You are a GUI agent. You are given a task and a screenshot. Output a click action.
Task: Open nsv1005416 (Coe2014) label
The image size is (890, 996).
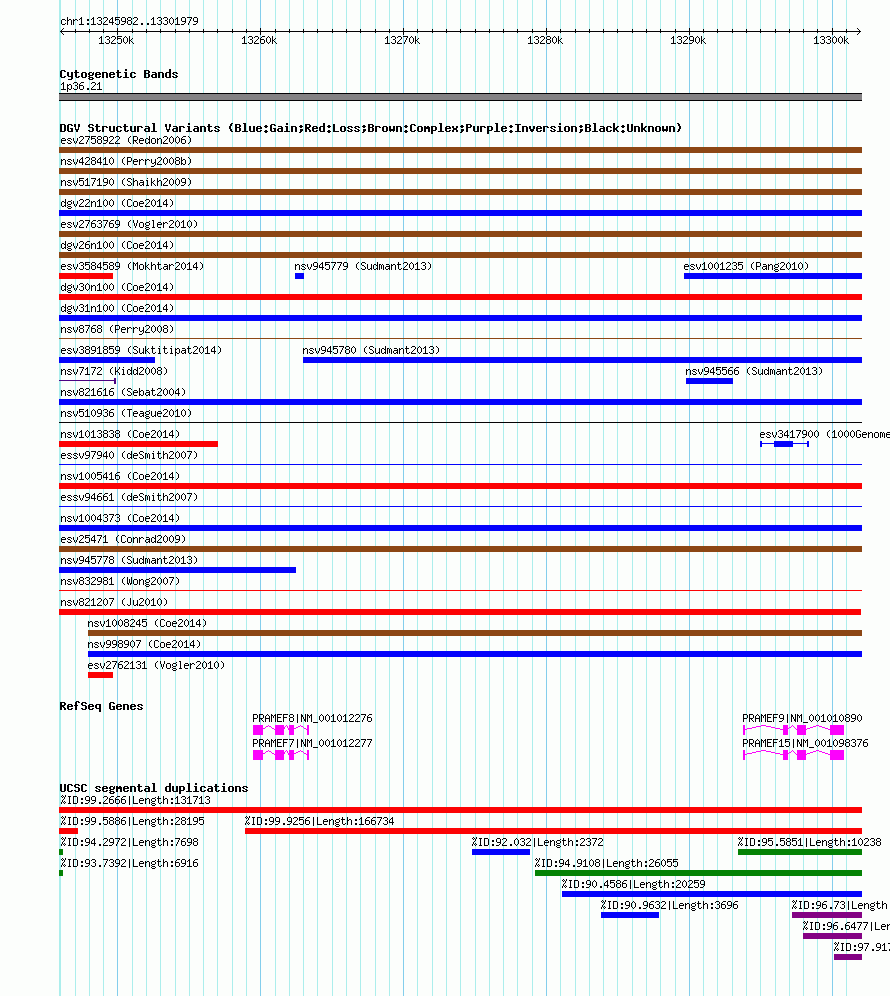pos(120,476)
